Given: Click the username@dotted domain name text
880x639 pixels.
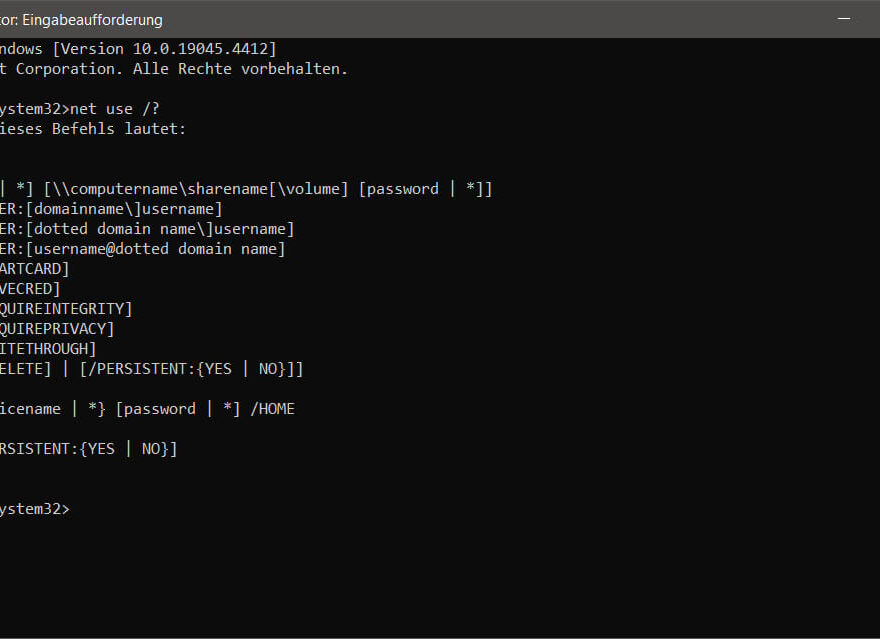Looking at the screenshot, I should (155, 249).
